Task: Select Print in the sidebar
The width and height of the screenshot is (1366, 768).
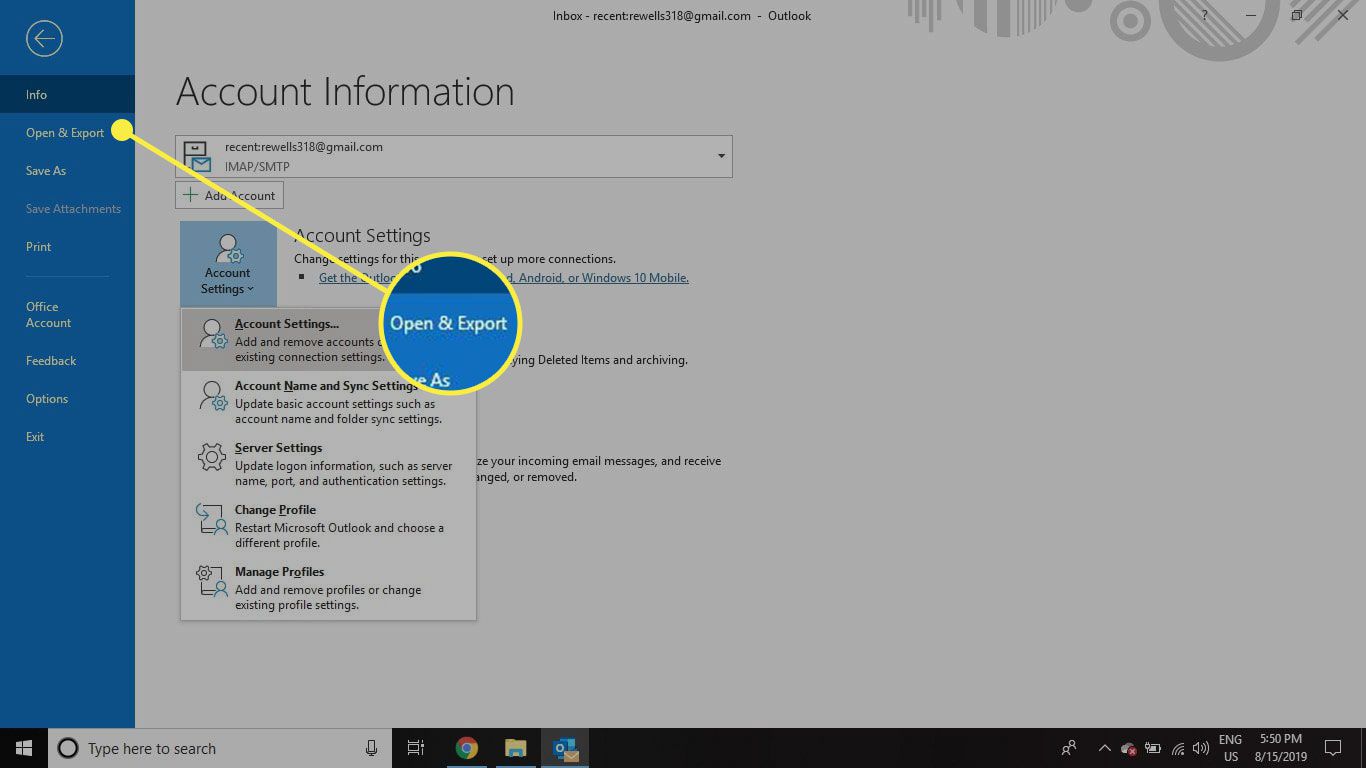Action: coord(67,246)
